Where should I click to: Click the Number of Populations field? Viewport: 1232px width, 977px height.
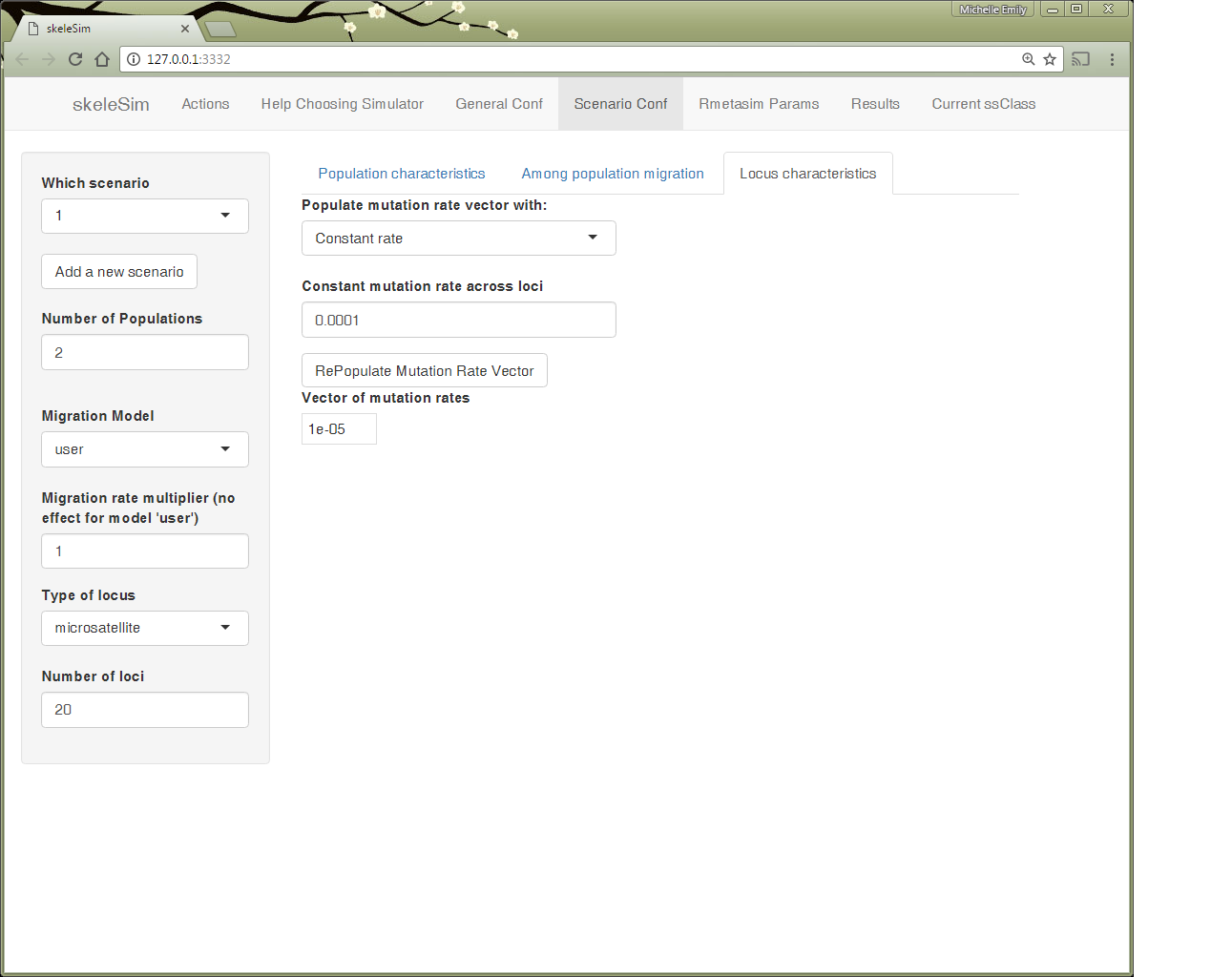pyautogui.click(x=145, y=352)
